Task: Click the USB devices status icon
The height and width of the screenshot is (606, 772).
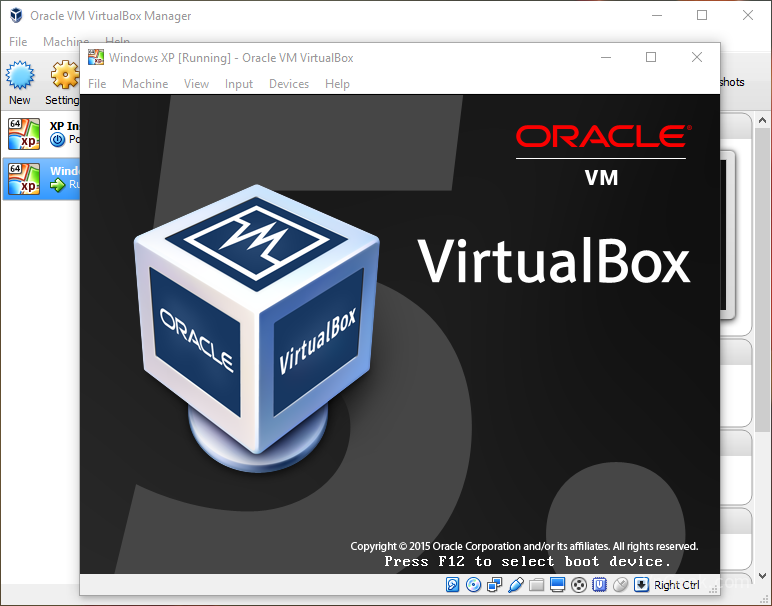Action: (515, 584)
